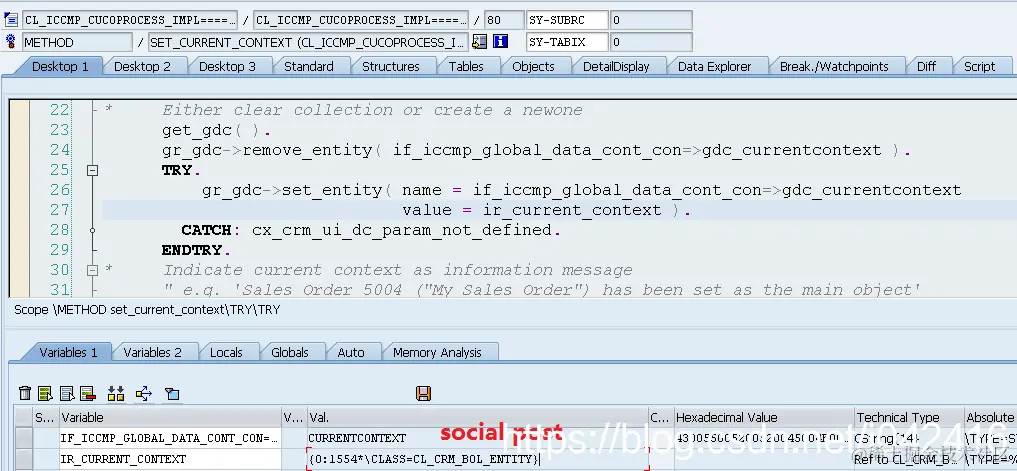Click the program icon left of CL_ICCMP_CUCOPROCESS_IMPL
The width and height of the screenshot is (1017, 471).
pos(11,20)
